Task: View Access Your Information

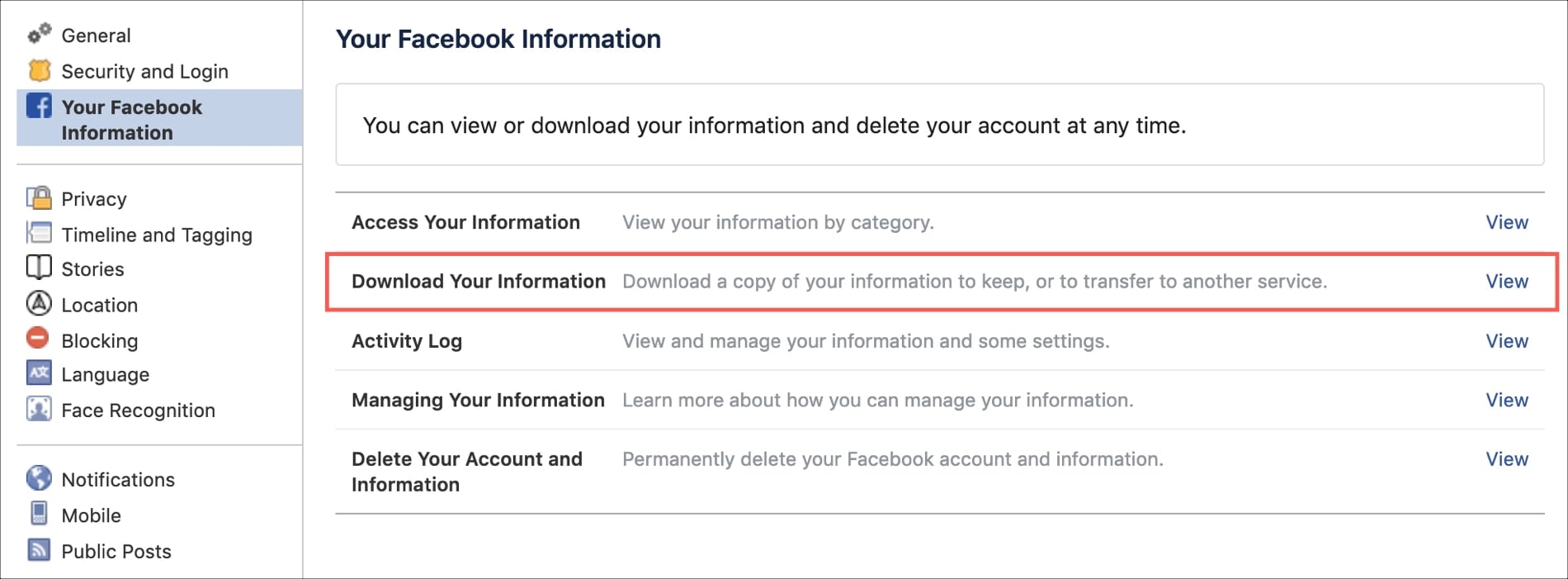Action: point(1506,222)
